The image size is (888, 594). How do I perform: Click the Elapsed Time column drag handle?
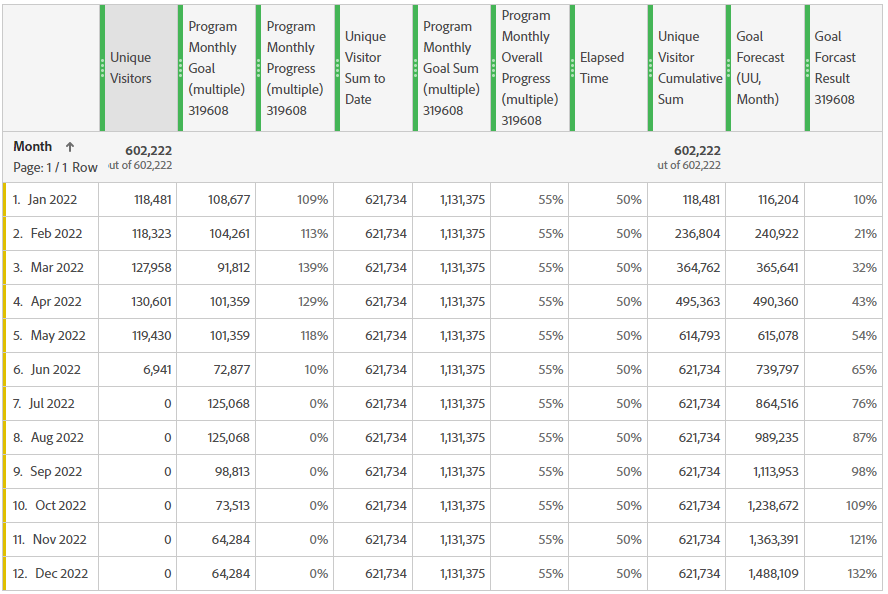click(x=573, y=68)
